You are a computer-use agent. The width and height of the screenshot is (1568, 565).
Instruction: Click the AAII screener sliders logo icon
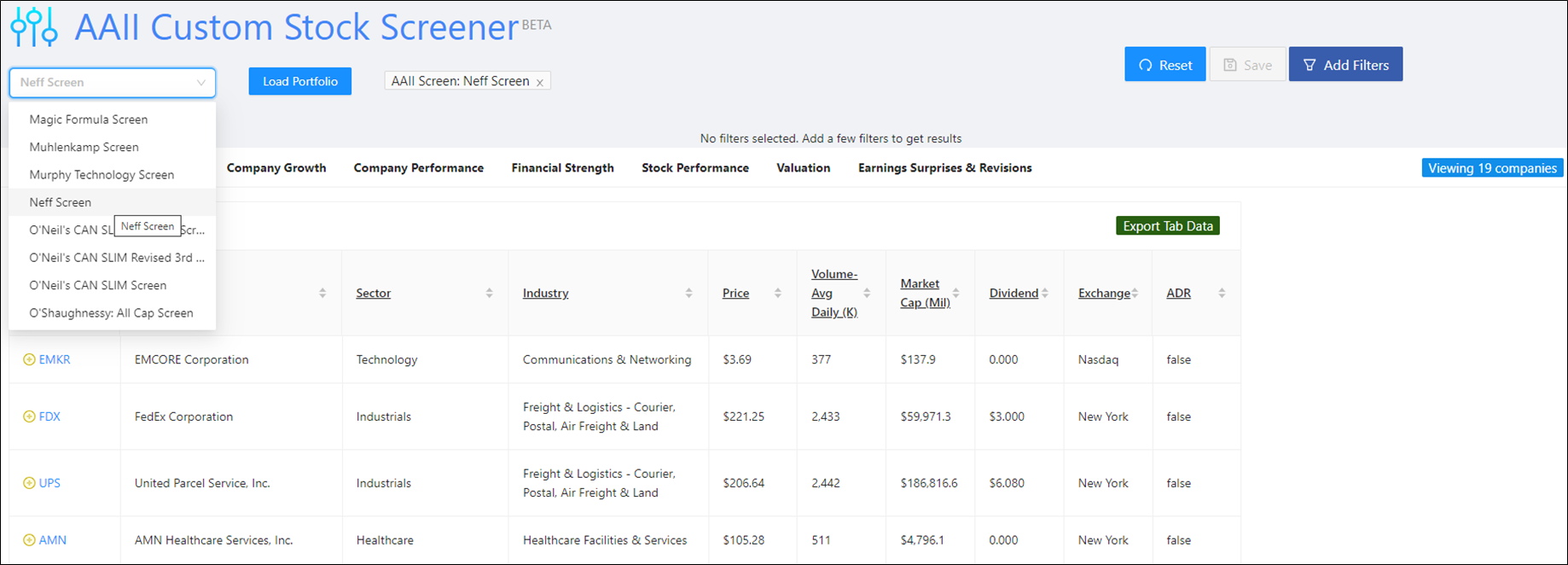(x=34, y=27)
